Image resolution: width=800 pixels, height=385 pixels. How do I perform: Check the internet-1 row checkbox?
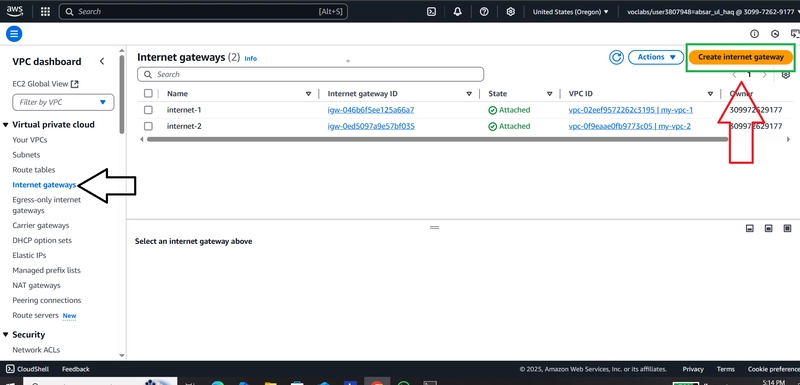point(148,110)
